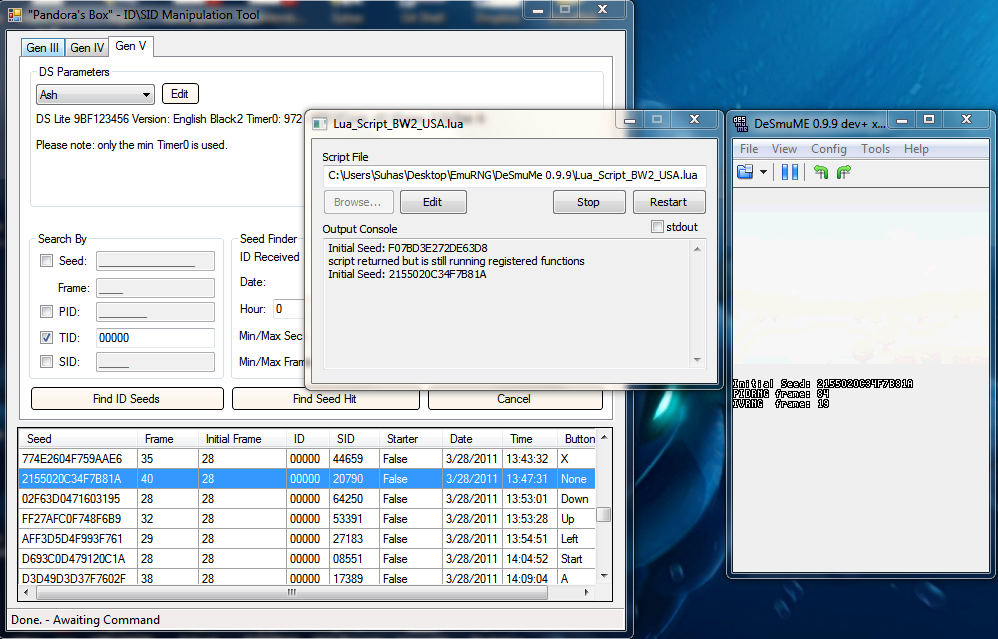Click Pandora's Box window title icon
The image size is (998, 639).
pyautogui.click(x=15, y=14)
